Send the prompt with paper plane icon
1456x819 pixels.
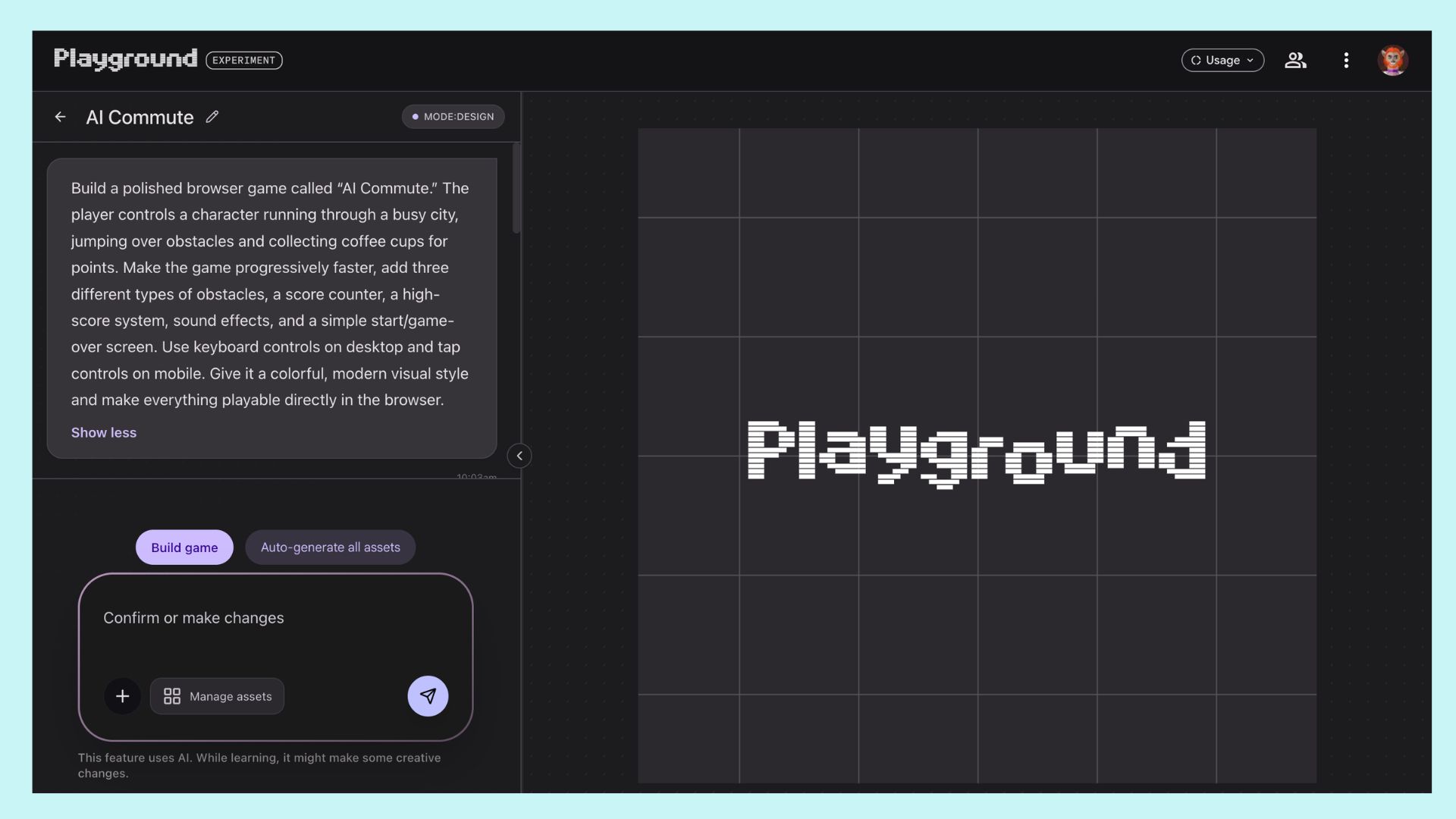pos(428,696)
